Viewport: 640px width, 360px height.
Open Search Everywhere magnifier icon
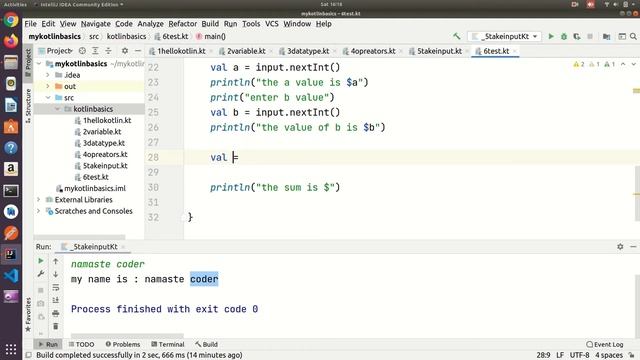point(633,36)
